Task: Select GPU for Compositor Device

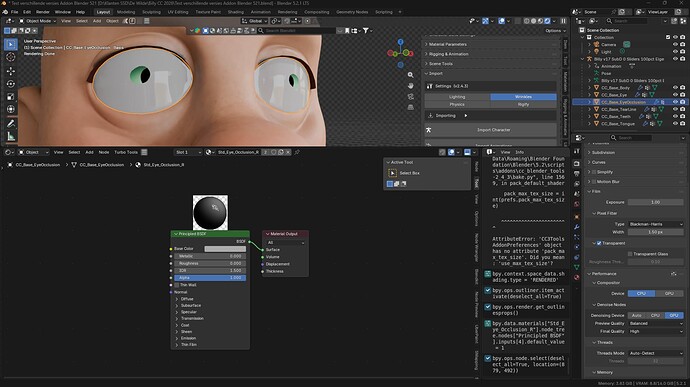Action: (669, 293)
